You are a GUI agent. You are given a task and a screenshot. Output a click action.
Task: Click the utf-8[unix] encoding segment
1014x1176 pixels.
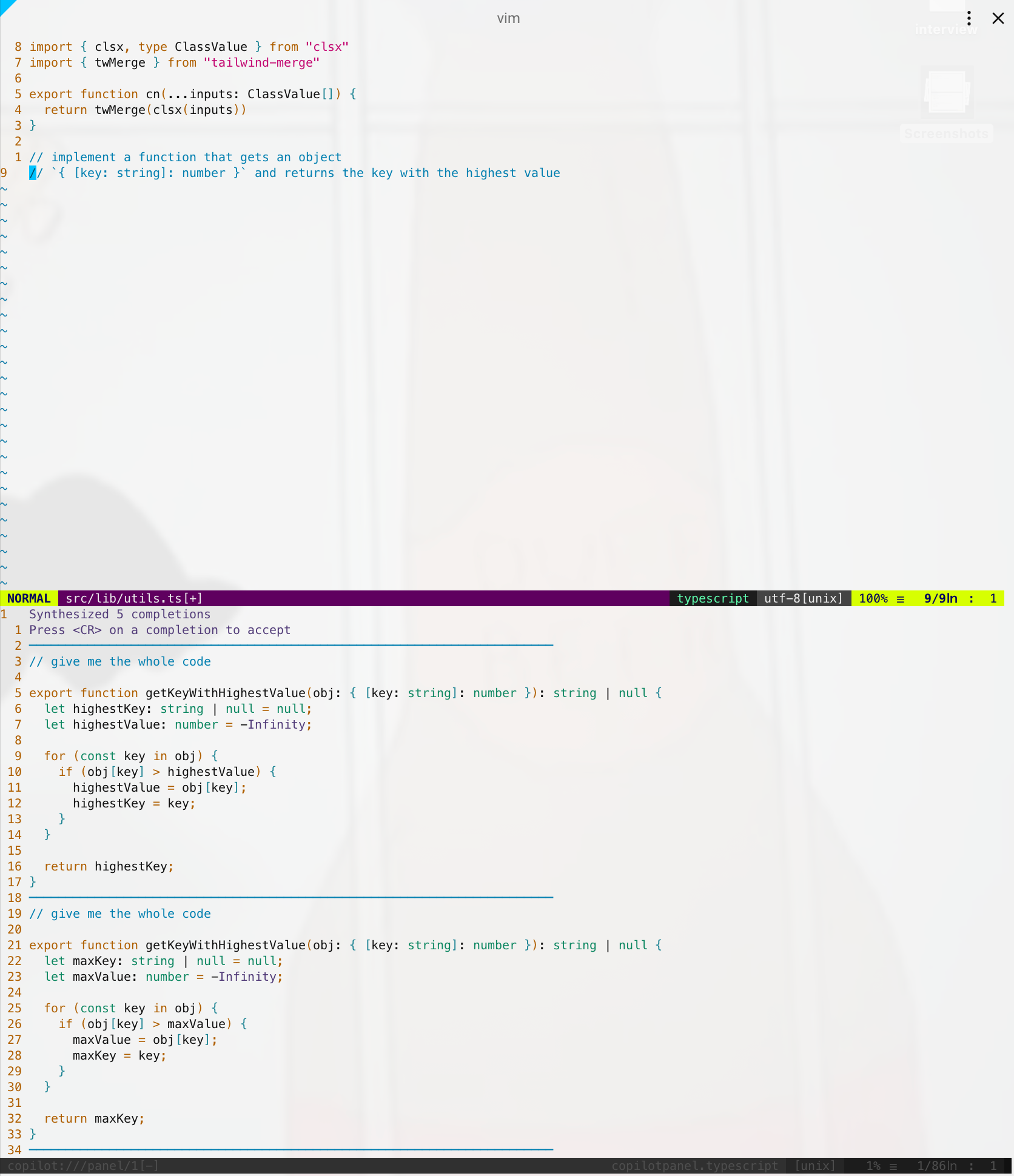(x=803, y=598)
